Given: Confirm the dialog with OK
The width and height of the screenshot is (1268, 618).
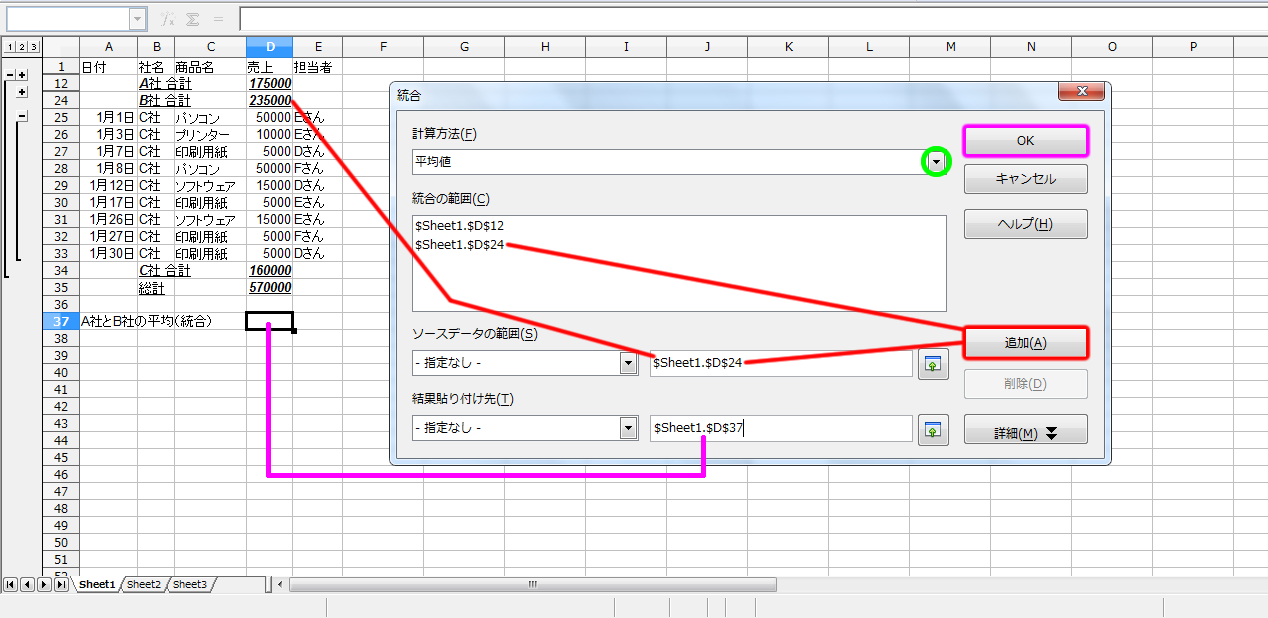Looking at the screenshot, I should pos(1025,141).
